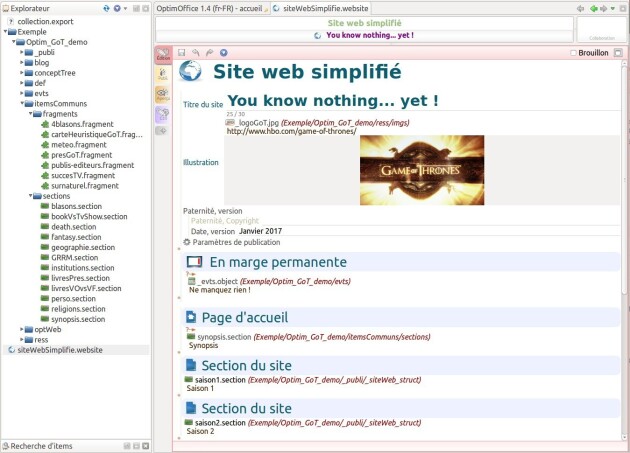The height and width of the screenshot is (453, 630).
Task: Switch to the Edition view side button
Action: click(x=163, y=55)
